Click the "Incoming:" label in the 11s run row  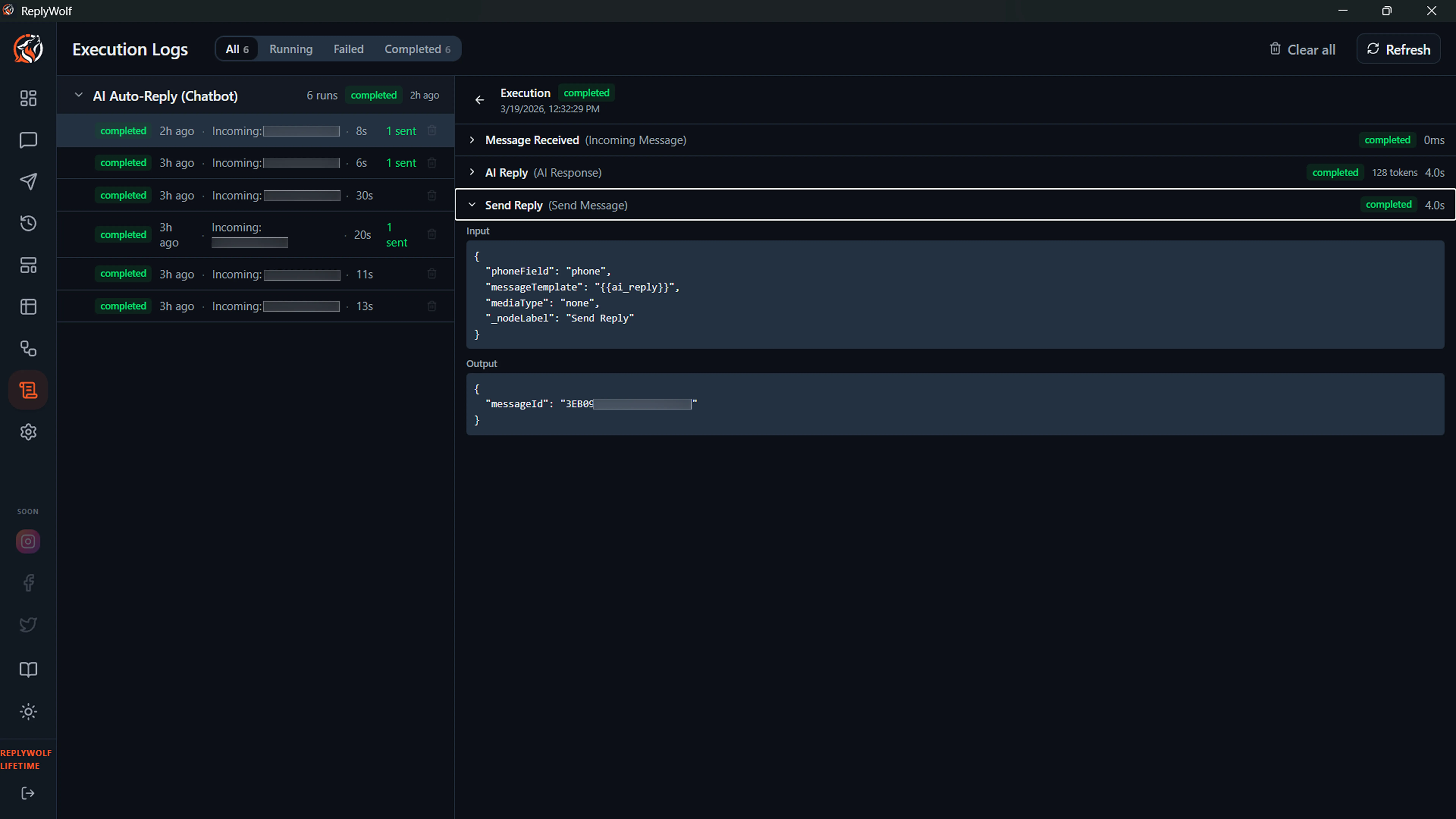coord(237,275)
